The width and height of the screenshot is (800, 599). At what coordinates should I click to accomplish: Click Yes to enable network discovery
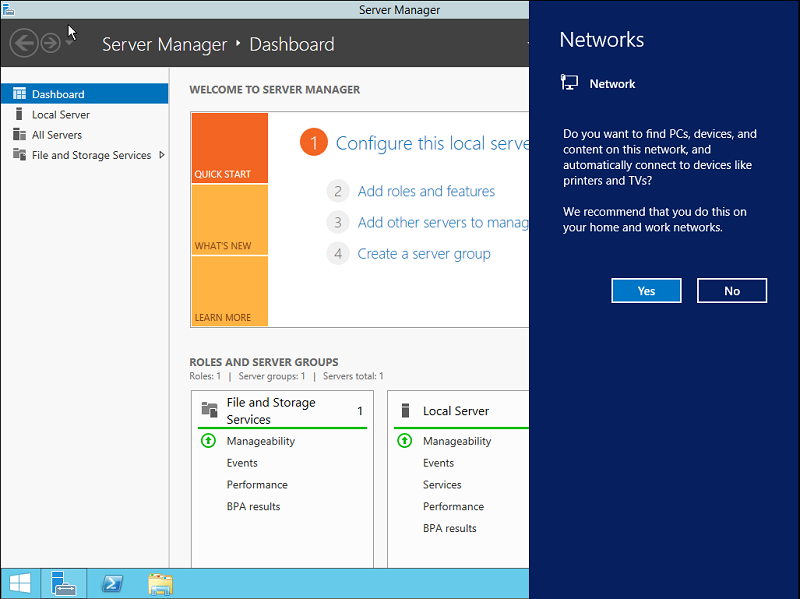(646, 290)
